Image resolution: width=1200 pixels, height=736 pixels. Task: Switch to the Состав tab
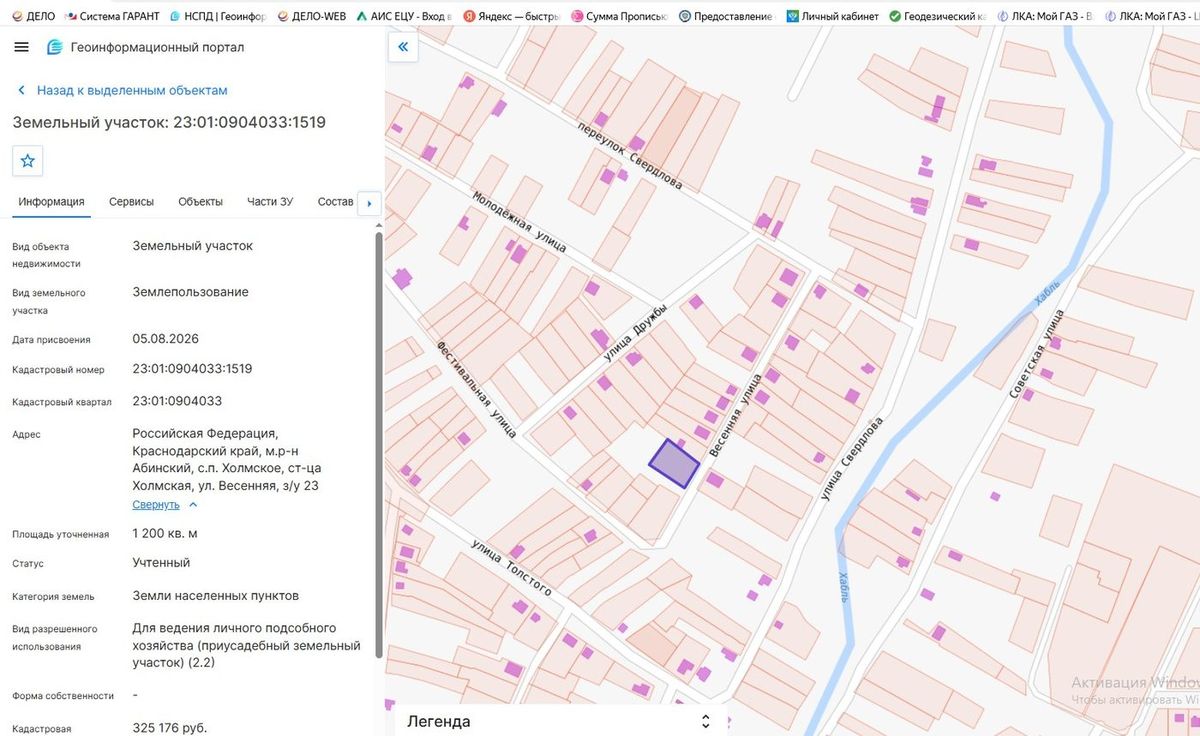(335, 201)
